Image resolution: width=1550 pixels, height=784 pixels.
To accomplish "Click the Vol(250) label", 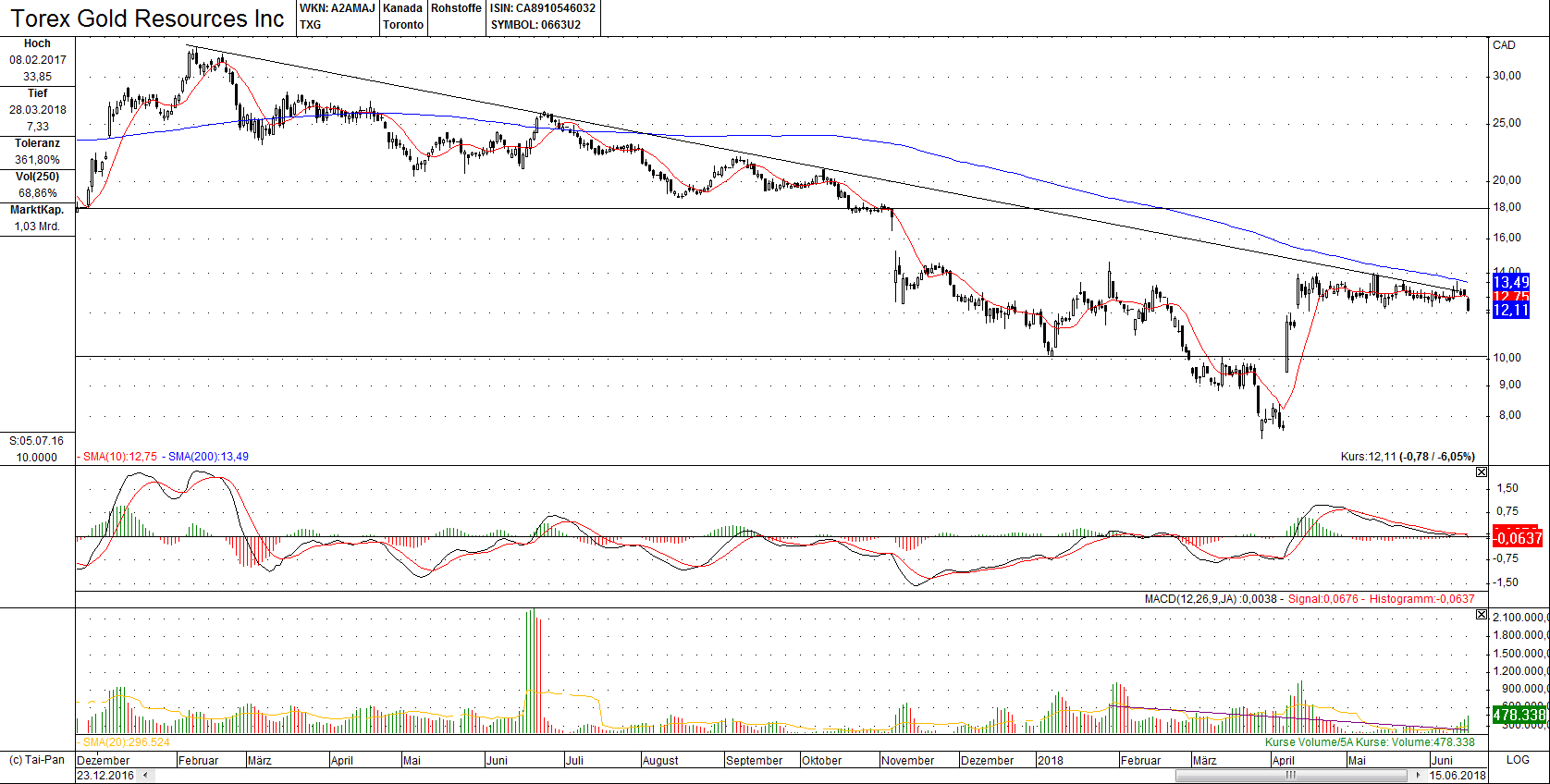I will tap(37, 177).
